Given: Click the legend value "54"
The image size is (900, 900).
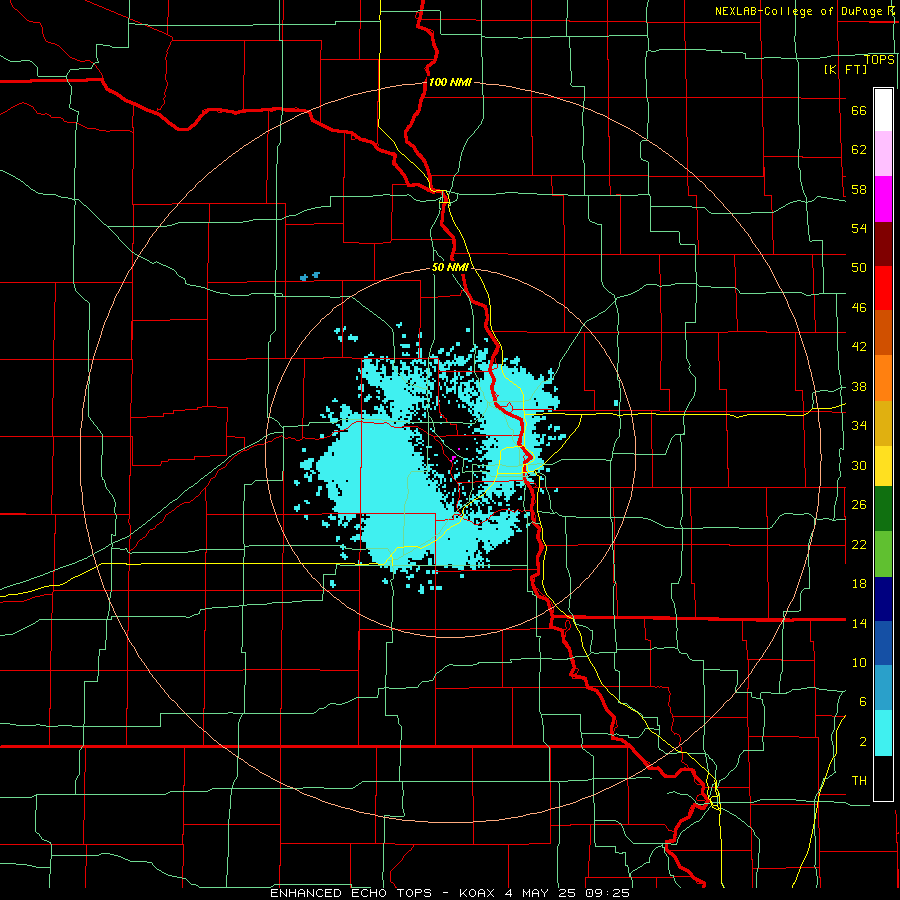Looking at the screenshot, I should [x=859, y=228].
